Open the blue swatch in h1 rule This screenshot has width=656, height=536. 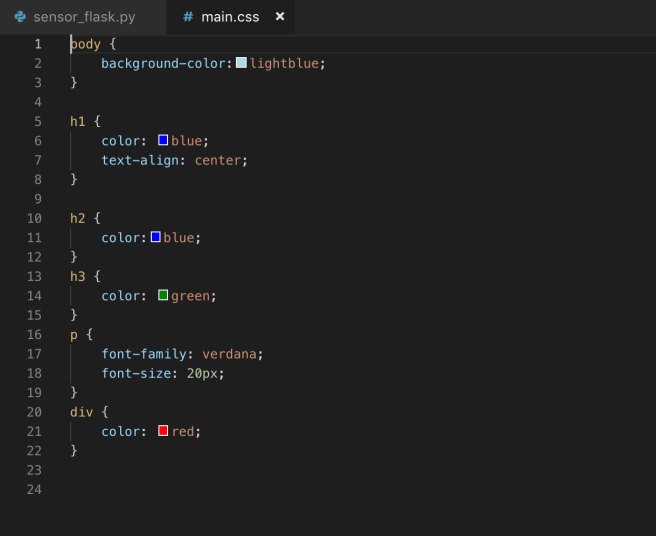click(x=163, y=140)
